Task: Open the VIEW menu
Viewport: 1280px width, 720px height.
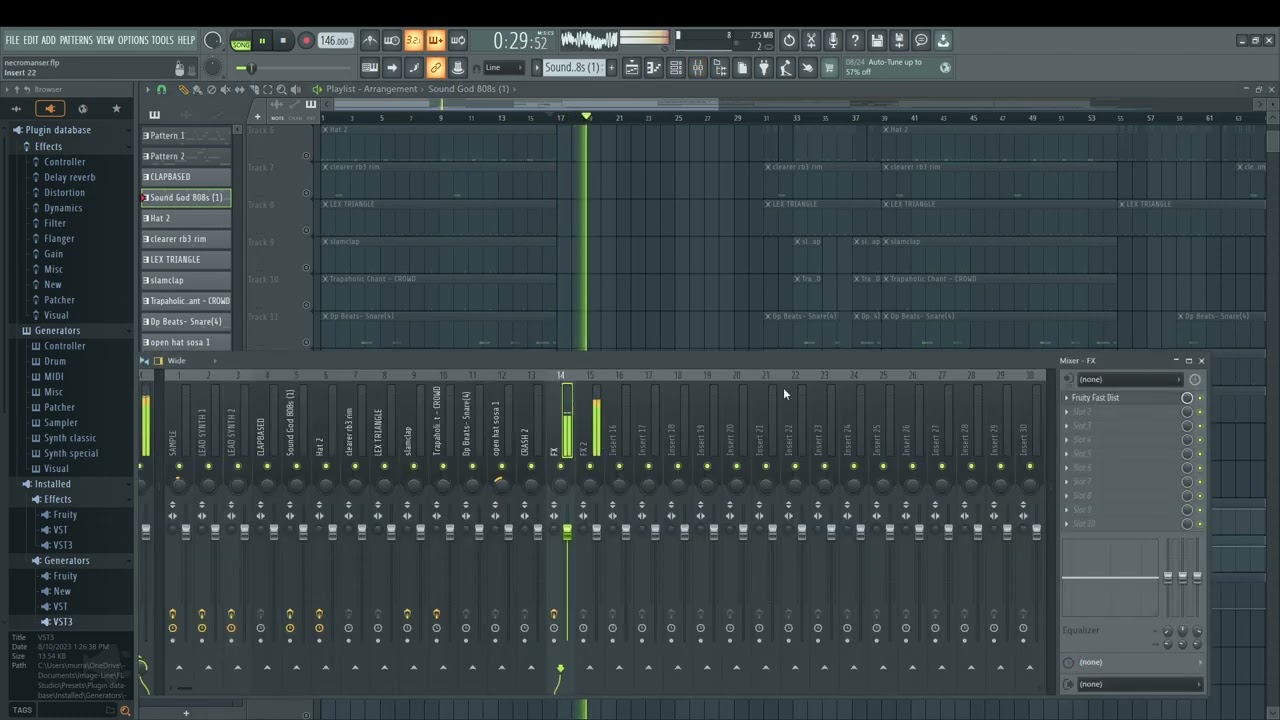Action: (x=105, y=41)
